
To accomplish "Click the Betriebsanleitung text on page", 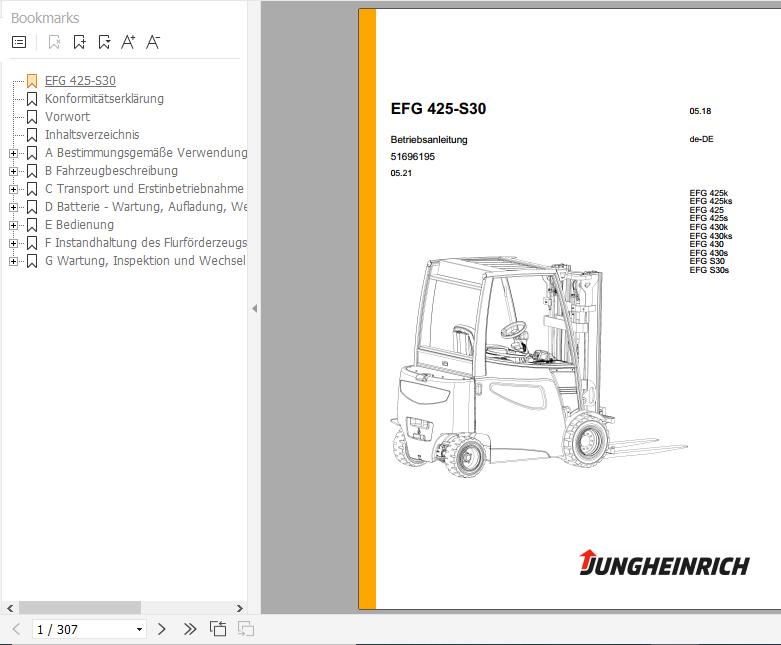I will (x=429, y=139).
